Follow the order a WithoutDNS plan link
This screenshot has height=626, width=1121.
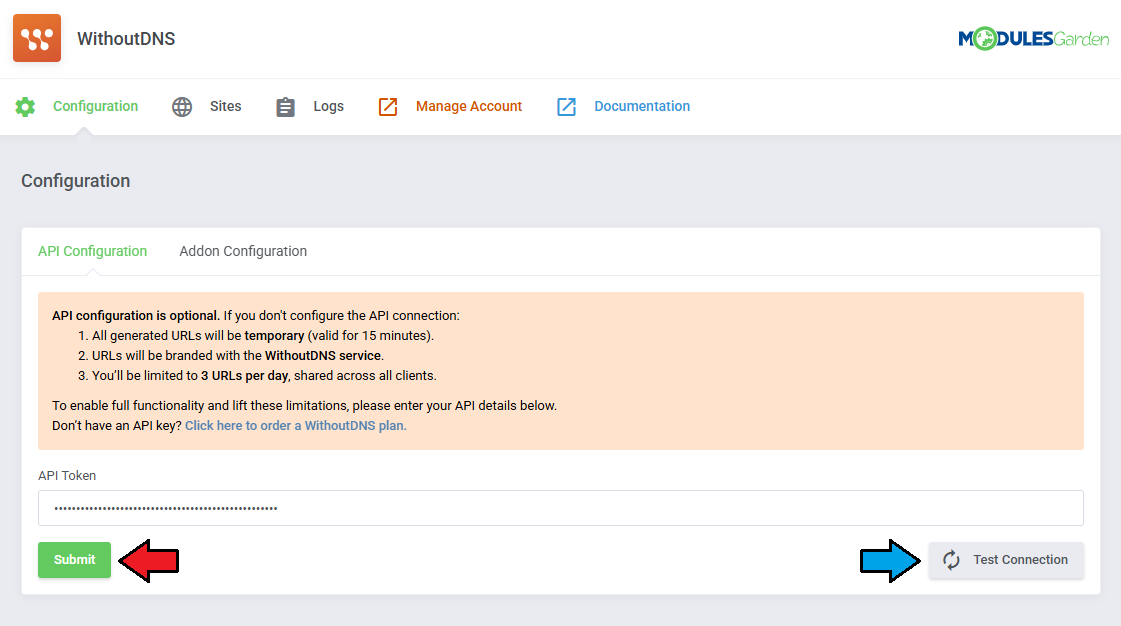click(x=296, y=425)
